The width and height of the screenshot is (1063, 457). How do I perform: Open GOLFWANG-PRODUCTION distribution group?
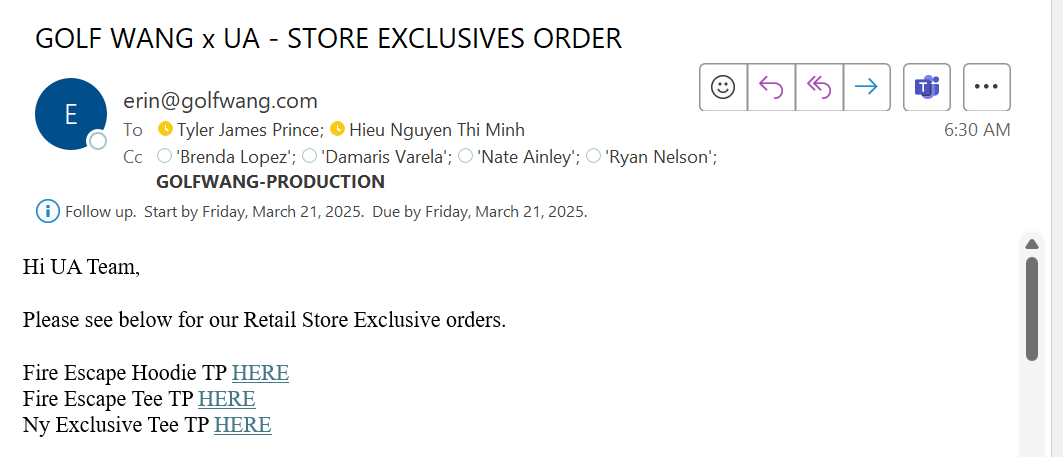(270, 182)
